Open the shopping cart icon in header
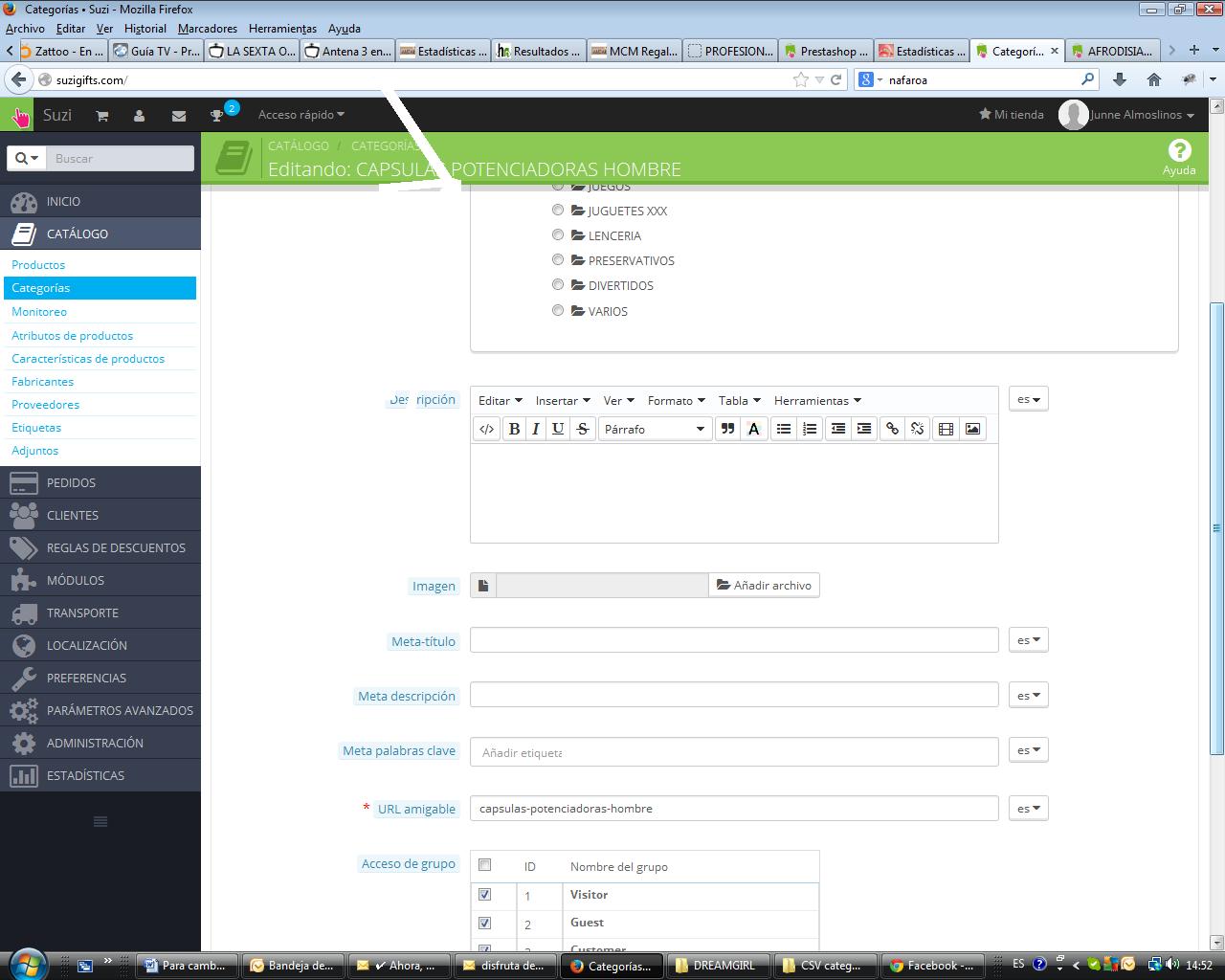The image size is (1225, 980). coord(102,115)
